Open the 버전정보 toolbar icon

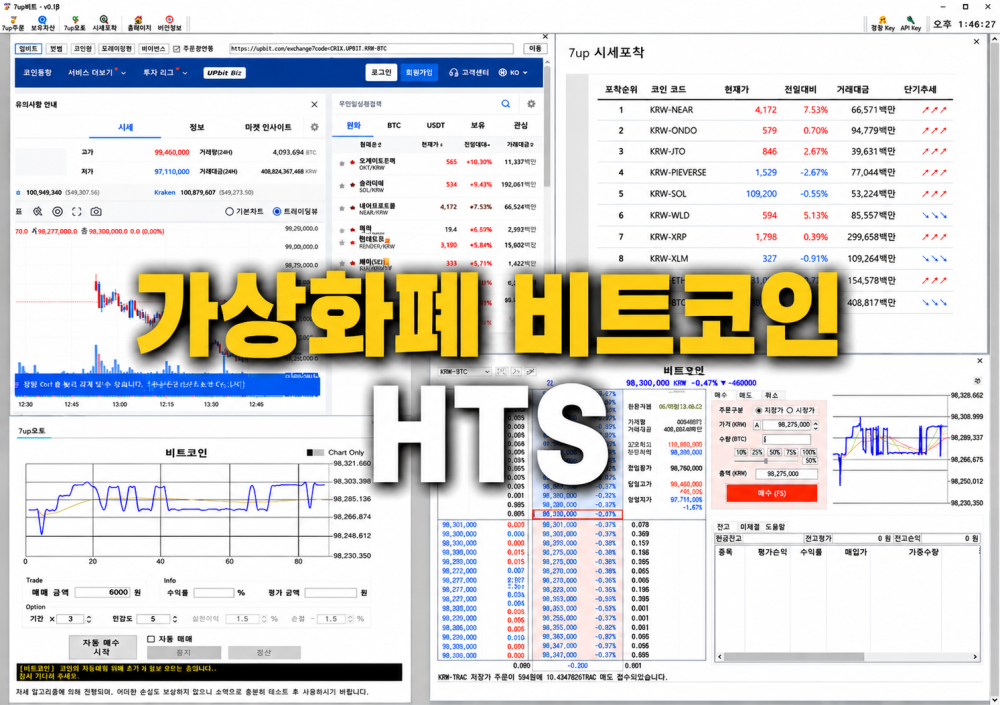click(x=169, y=24)
